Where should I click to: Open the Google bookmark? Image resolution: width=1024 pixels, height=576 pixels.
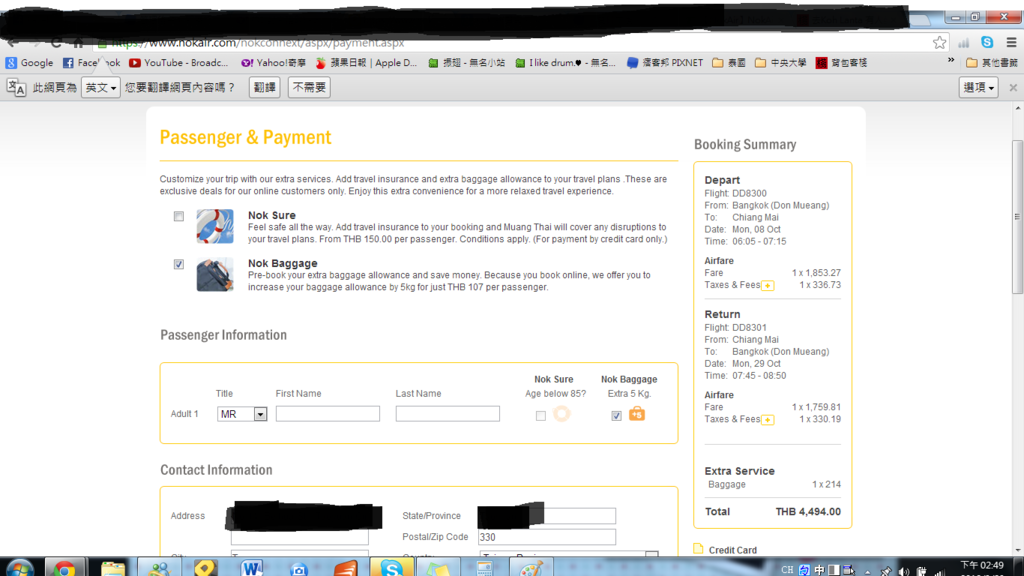(29, 63)
